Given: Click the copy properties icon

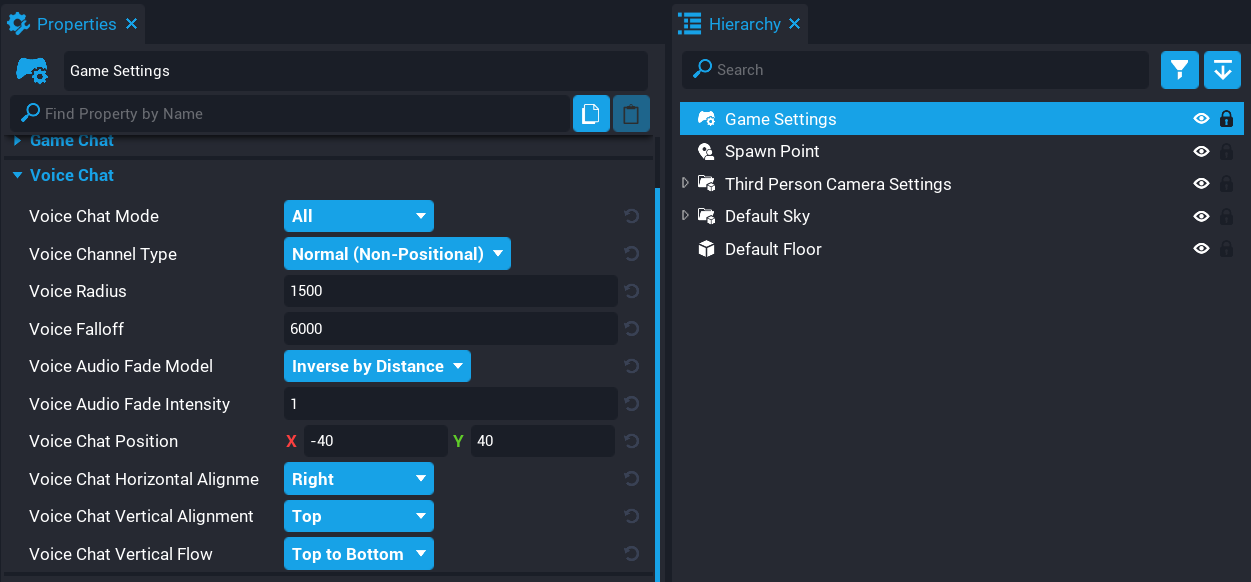Looking at the screenshot, I should [x=591, y=114].
